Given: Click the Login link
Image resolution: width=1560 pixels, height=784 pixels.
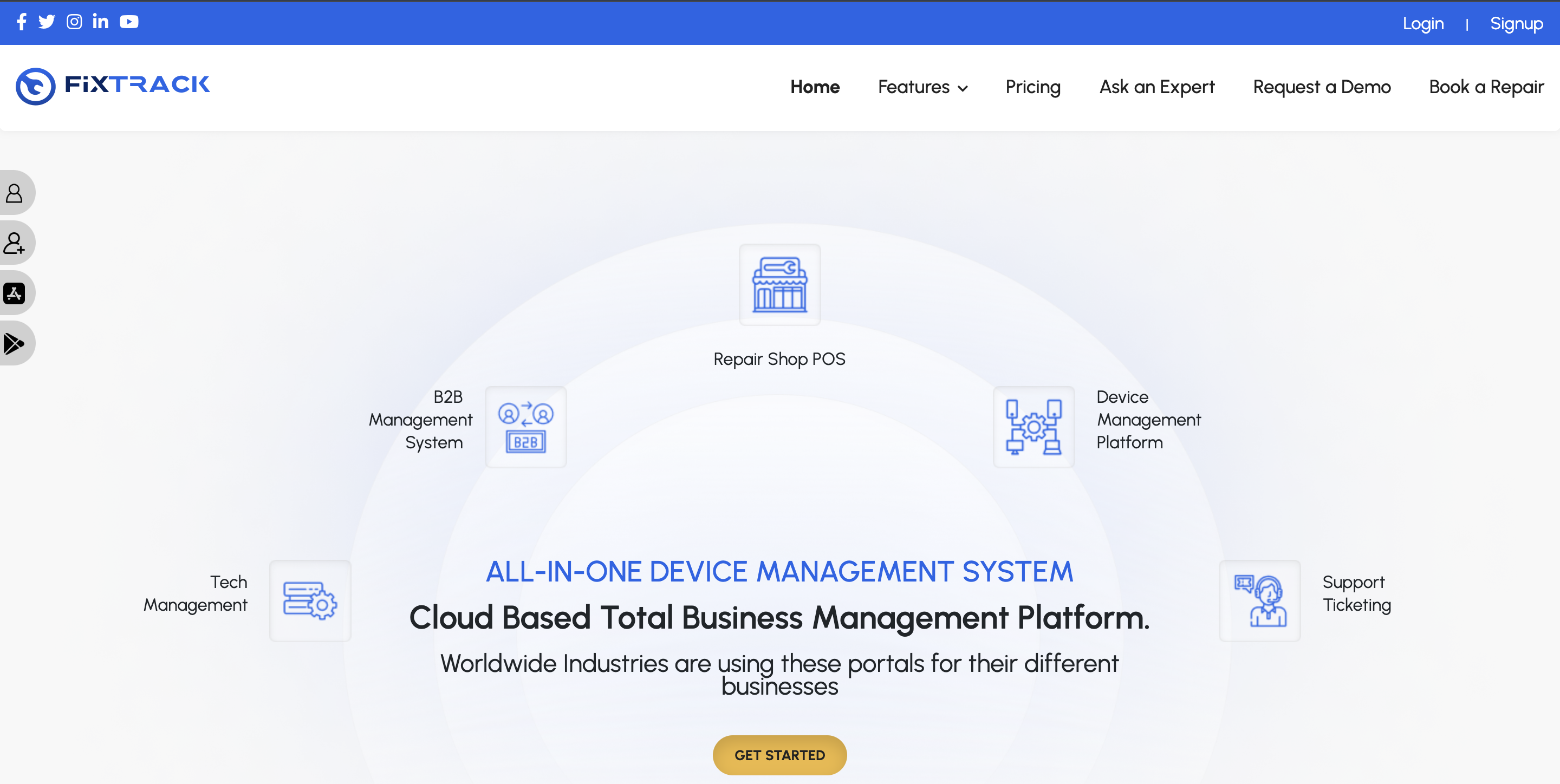Looking at the screenshot, I should [1422, 24].
